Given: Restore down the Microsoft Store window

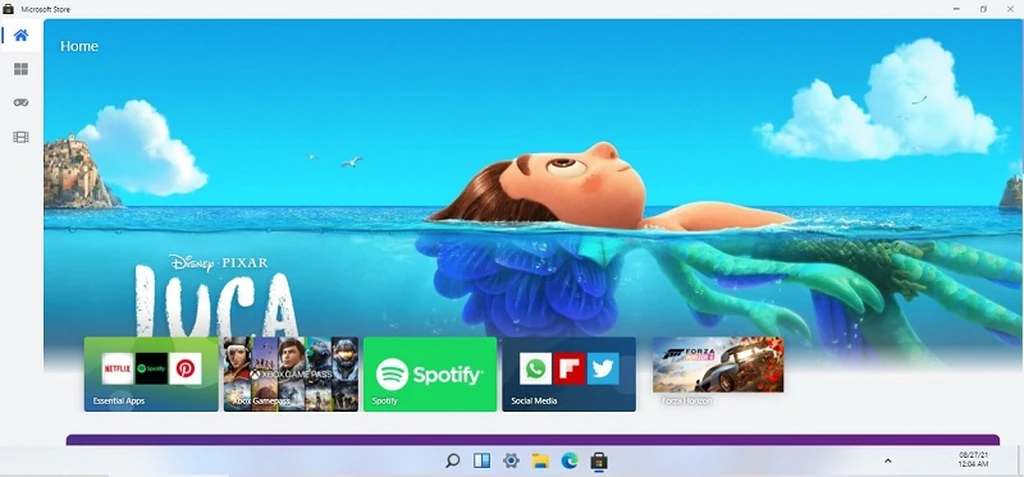Looking at the screenshot, I should (x=984, y=9).
